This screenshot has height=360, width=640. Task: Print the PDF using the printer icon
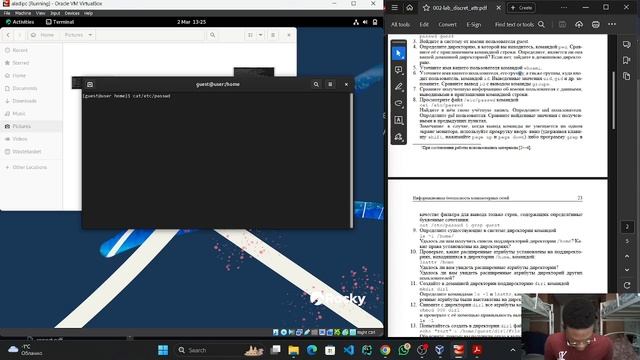[596, 24]
